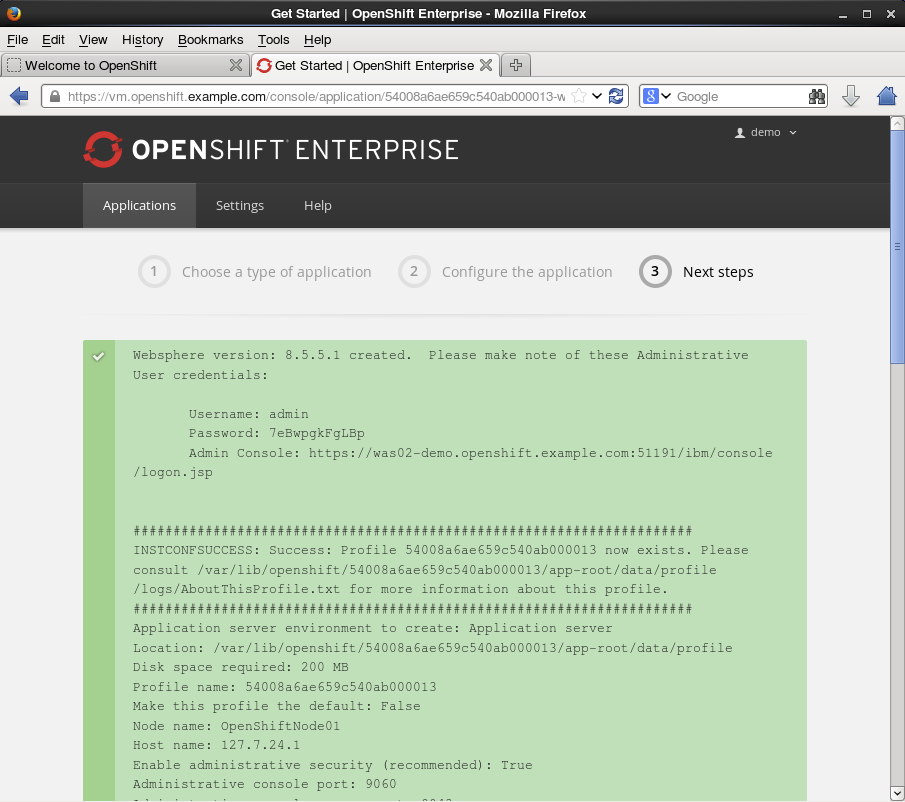Viewport: 905px width, 802px height.
Task: Click the Firefox icon in title bar
Action: point(14,13)
